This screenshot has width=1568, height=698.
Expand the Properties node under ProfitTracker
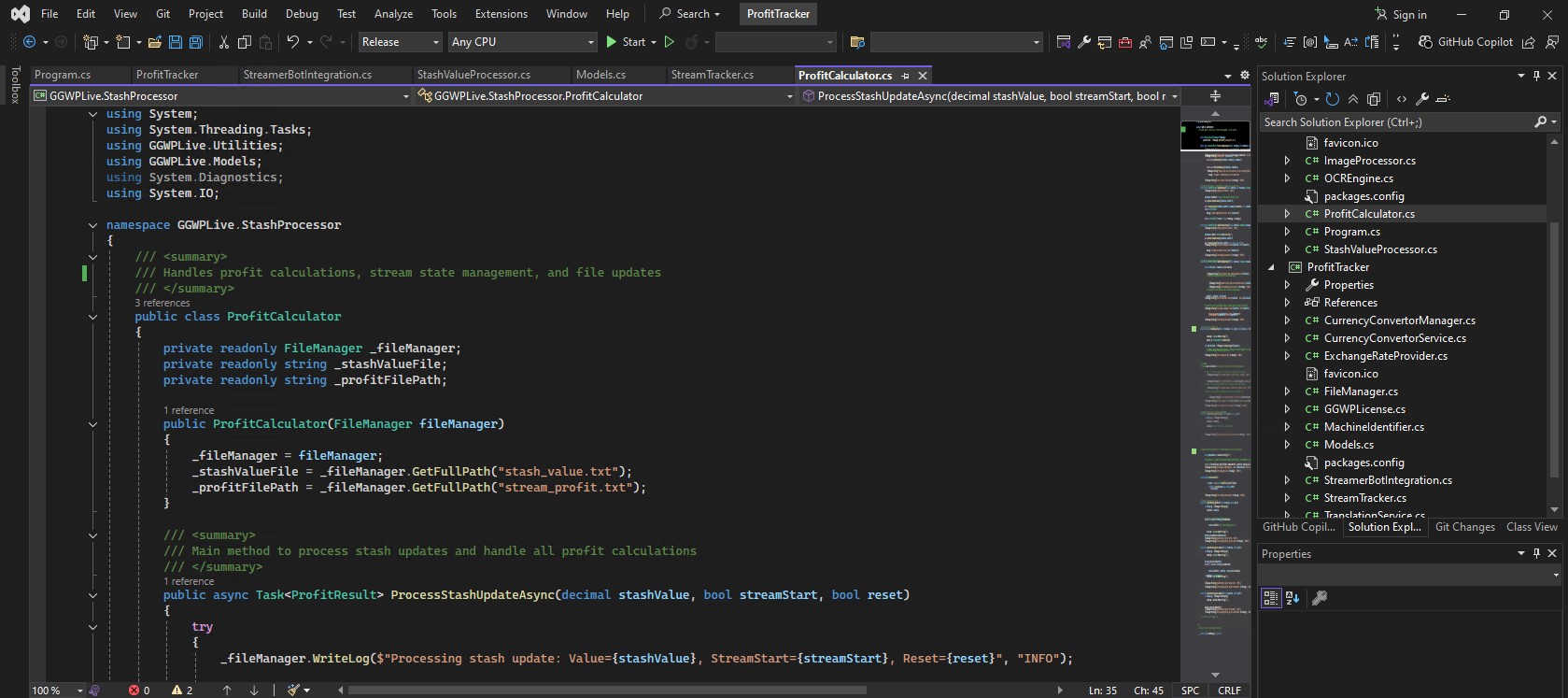(1287, 285)
